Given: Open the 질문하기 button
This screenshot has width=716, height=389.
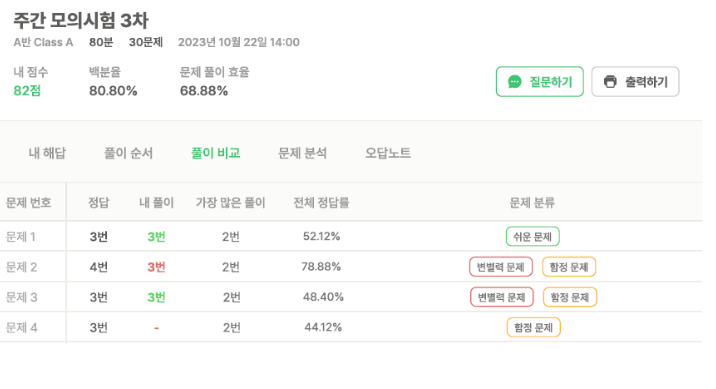Looking at the screenshot, I should 540,82.
